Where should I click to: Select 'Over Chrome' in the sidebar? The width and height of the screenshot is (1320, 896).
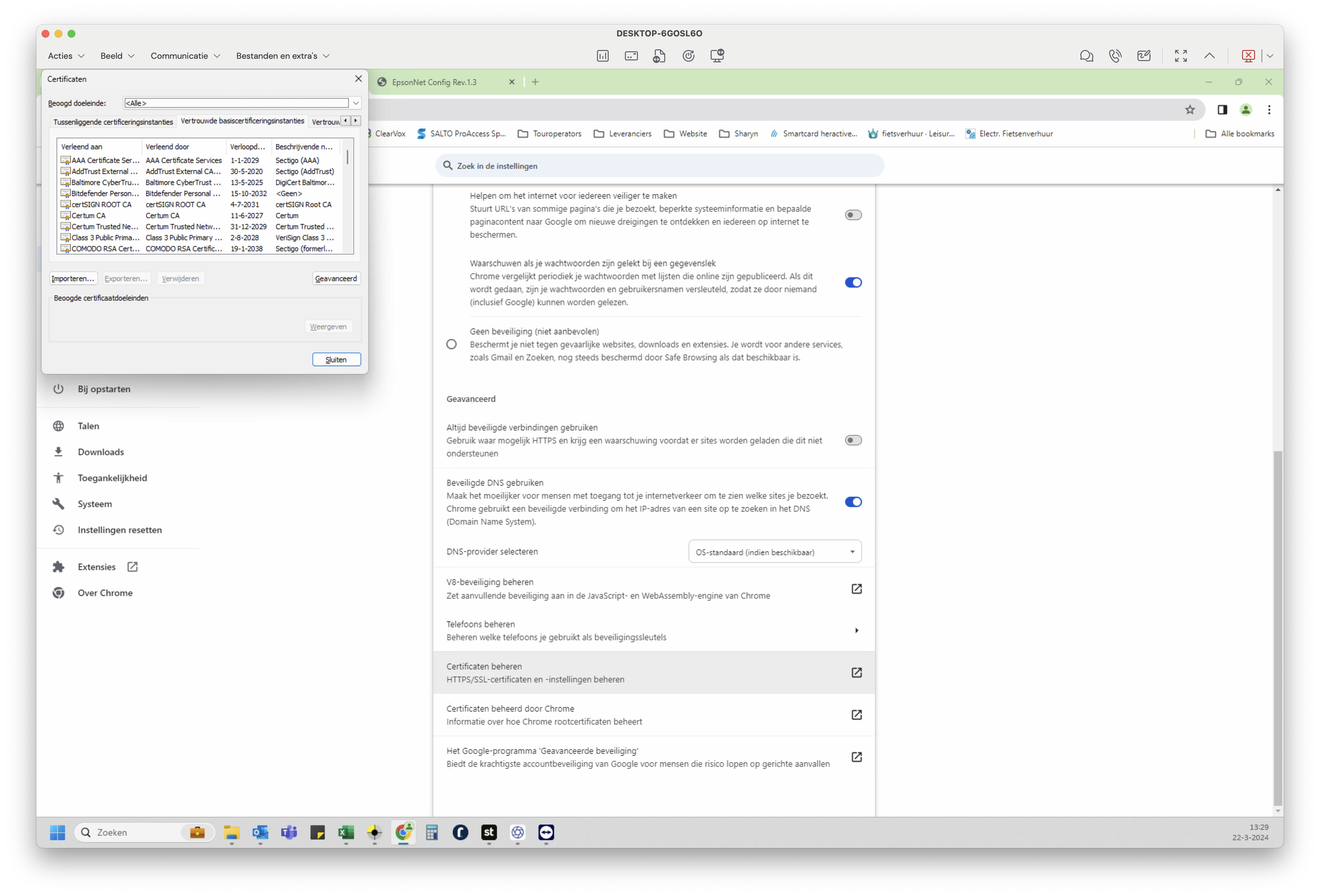point(105,592)
